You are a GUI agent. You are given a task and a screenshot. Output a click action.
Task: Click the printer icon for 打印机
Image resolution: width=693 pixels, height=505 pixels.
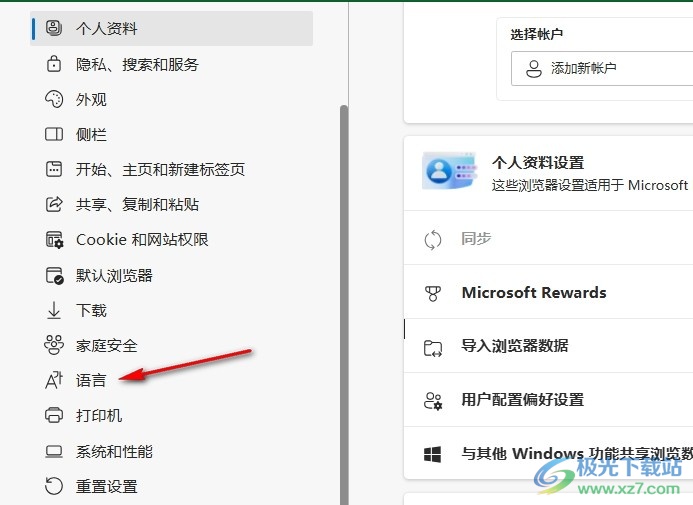point(54,415)
